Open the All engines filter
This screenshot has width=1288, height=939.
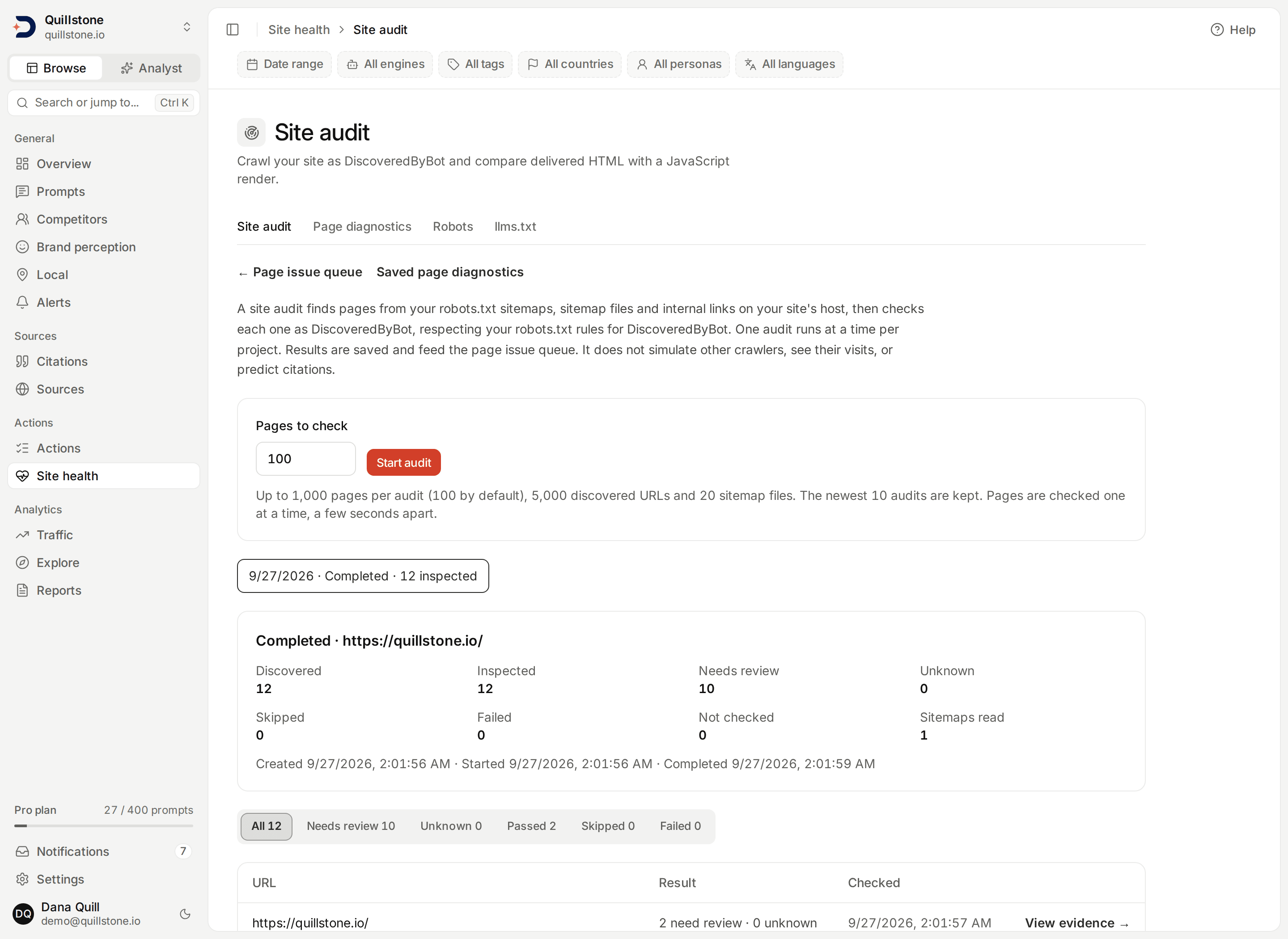(385, 64)
